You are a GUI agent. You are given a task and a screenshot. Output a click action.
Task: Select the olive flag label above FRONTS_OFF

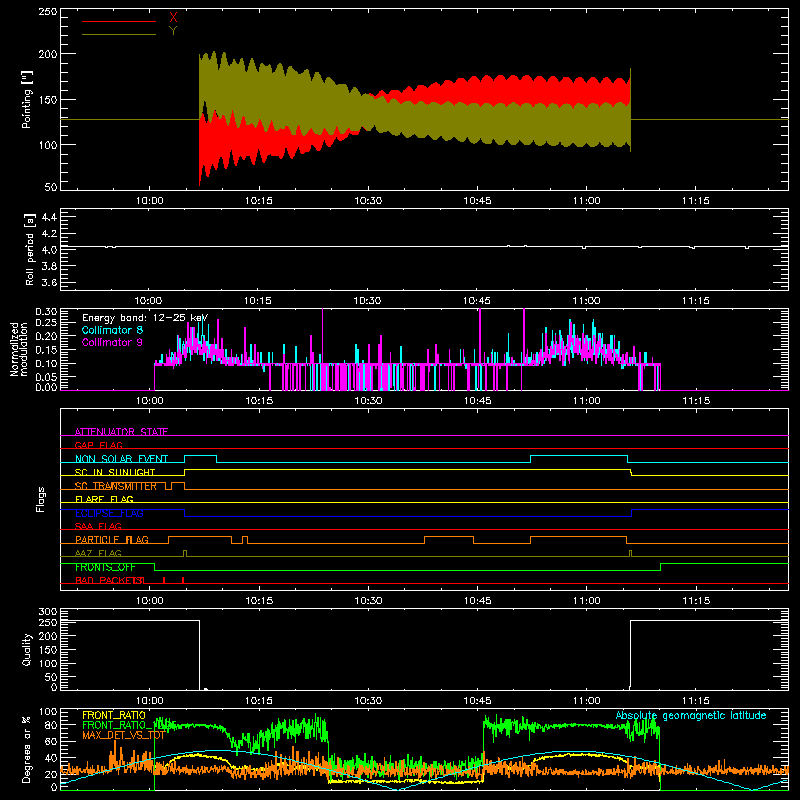(98, 553)
